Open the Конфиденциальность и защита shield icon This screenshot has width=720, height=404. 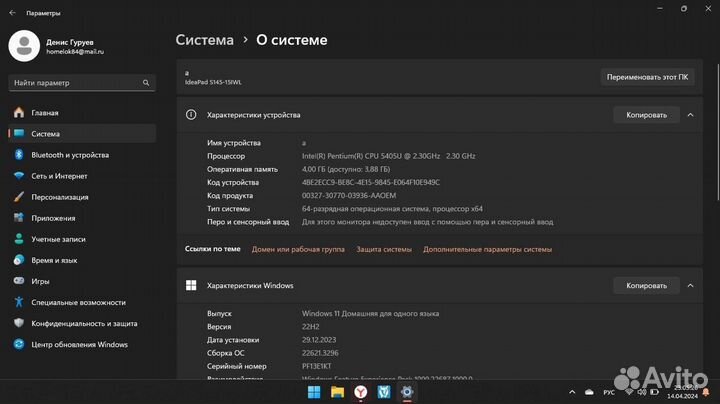coord(19,323)
